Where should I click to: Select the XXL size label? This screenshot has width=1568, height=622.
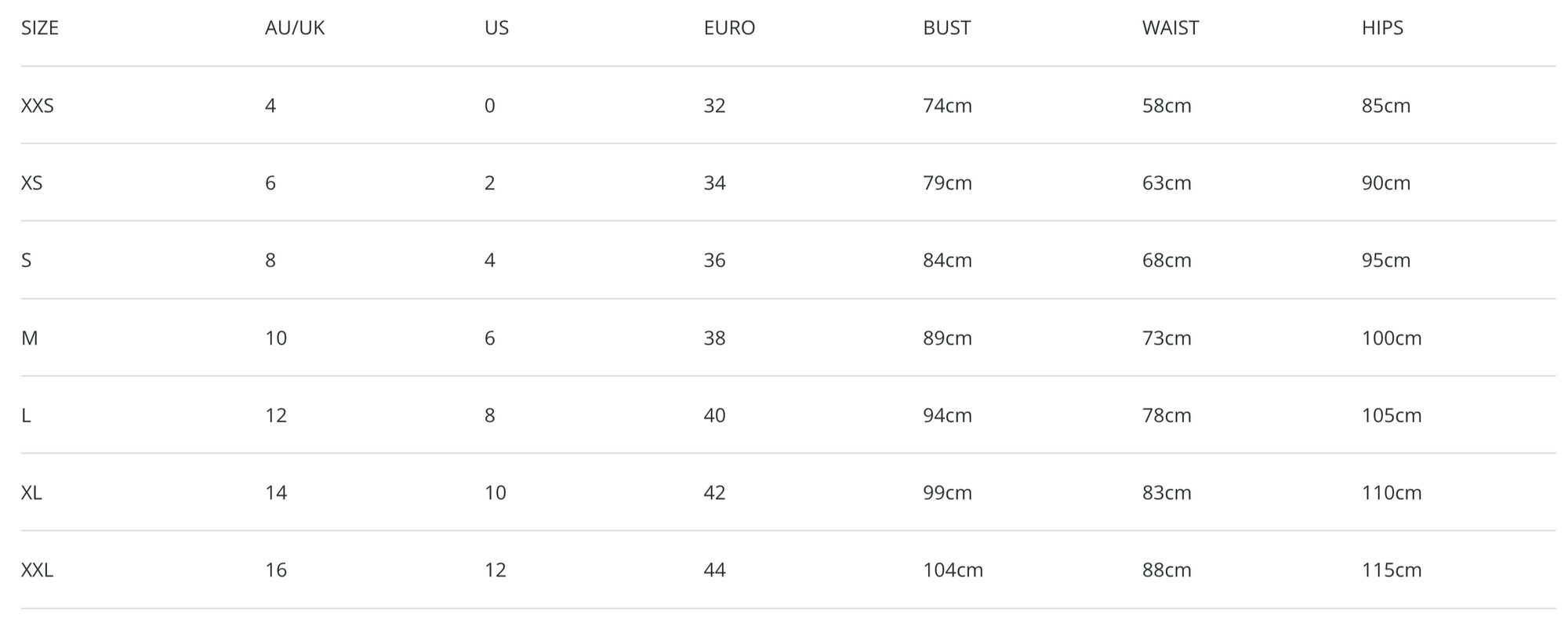click(37, 570)
